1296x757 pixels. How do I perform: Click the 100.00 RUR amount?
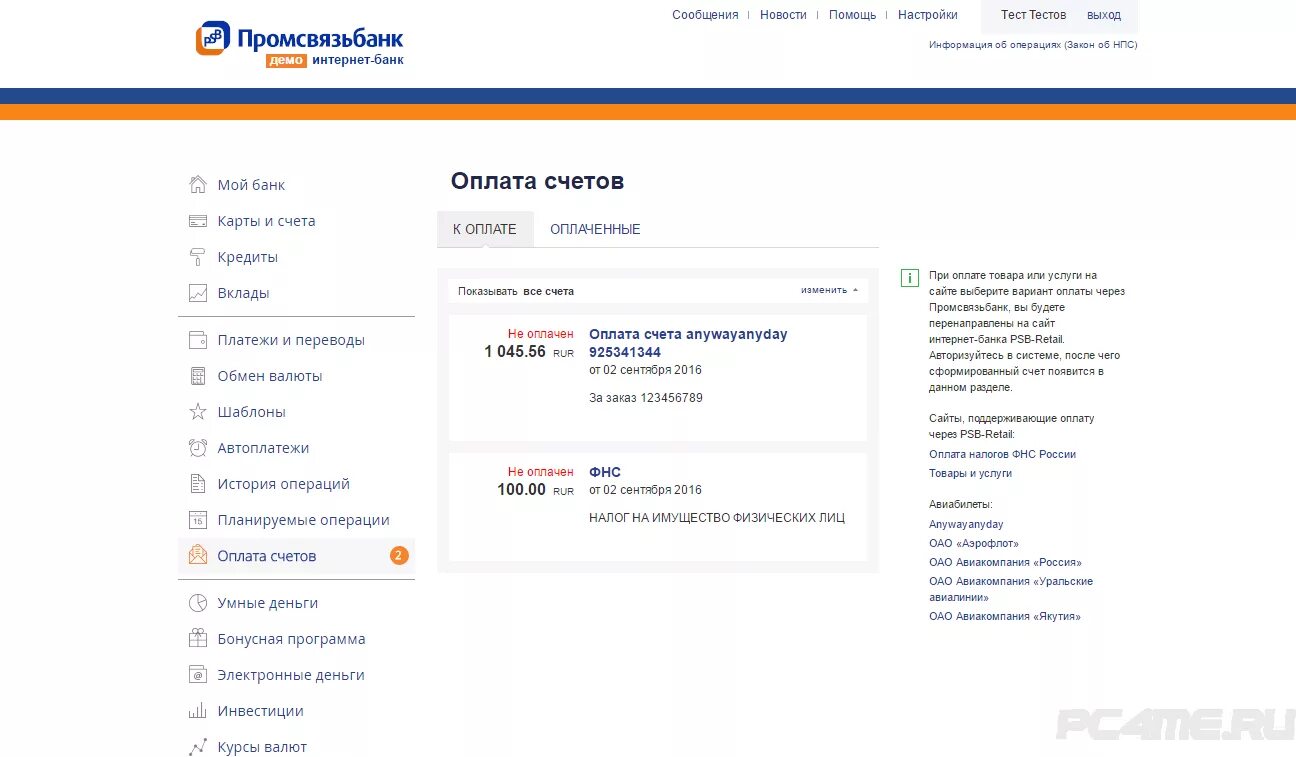click(535, 490)
